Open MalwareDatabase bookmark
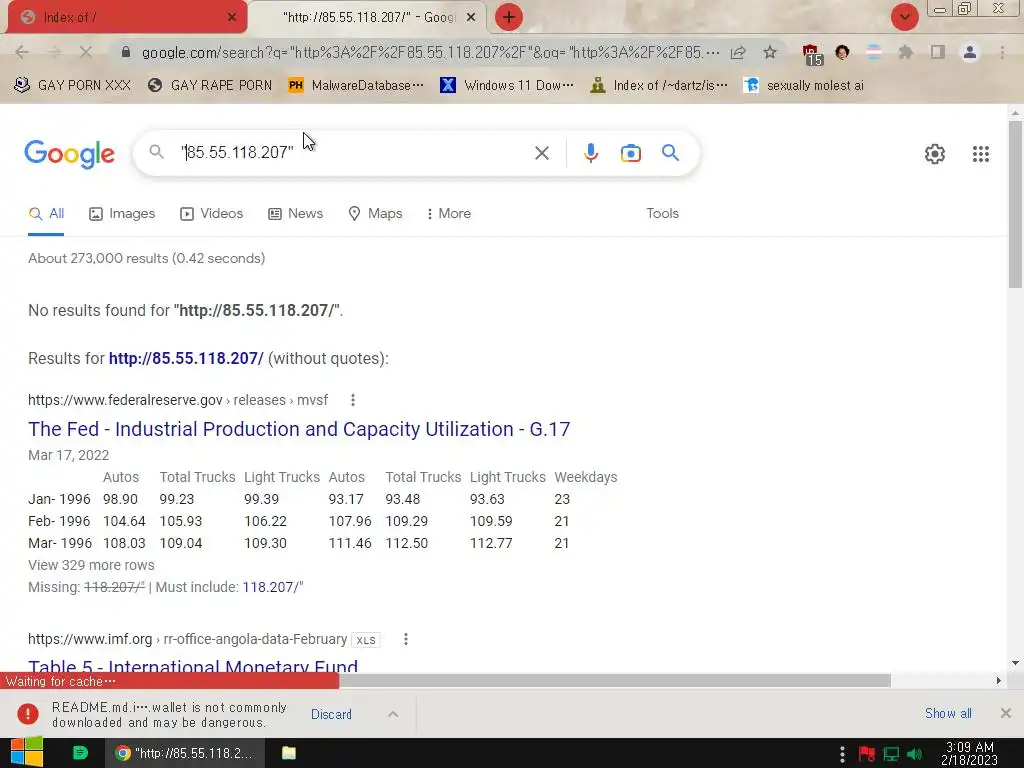Screen dimensions: 1024x768 click(x=356, y=85)
